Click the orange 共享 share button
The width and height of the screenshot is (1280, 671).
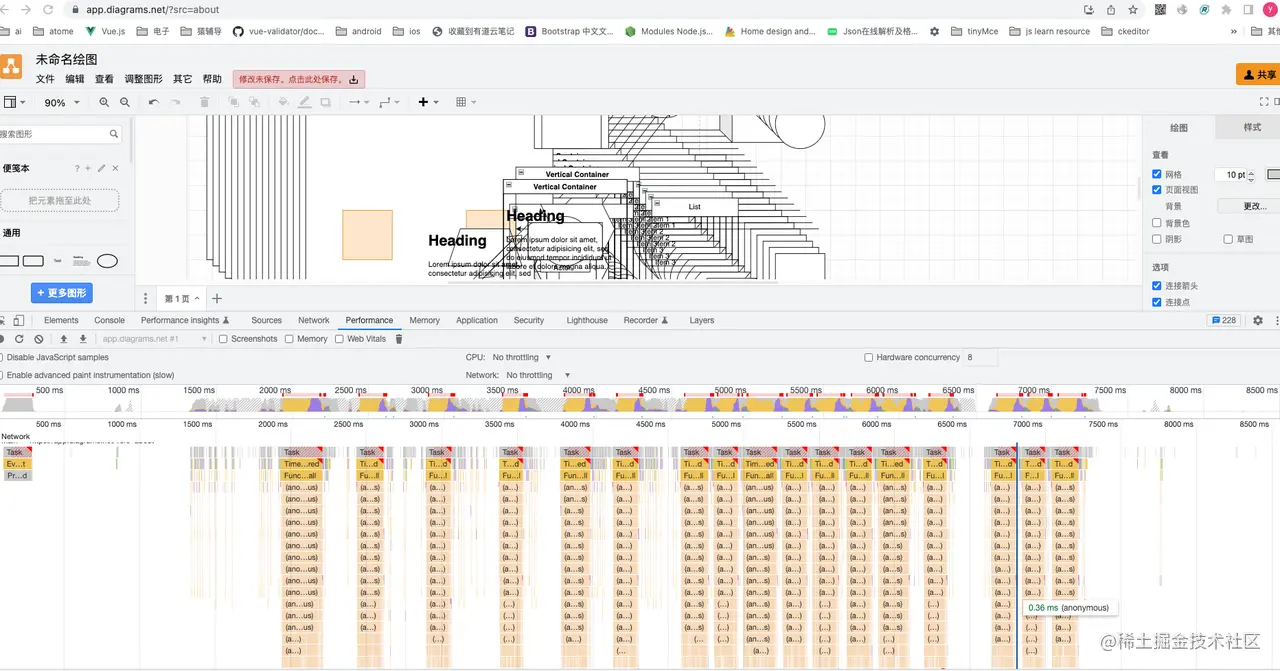pyautogui.click(x=1258, y=74)
